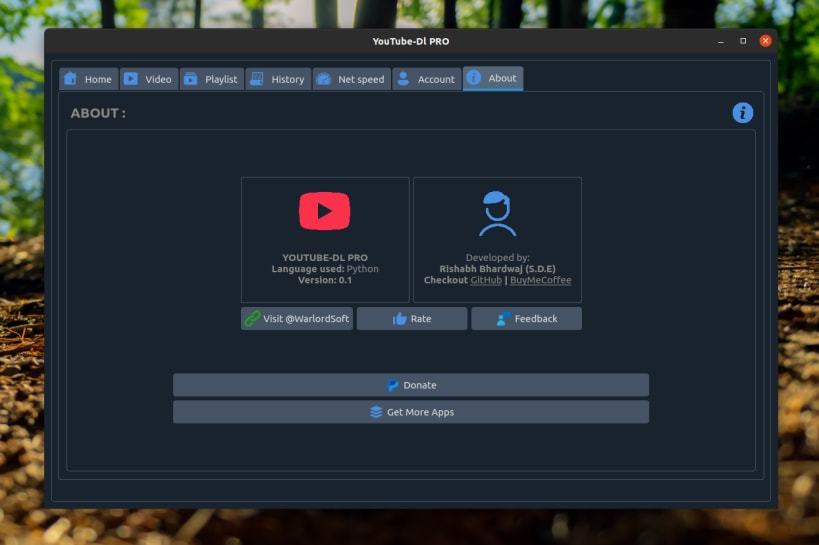The height and width of the screenshot is (545, 819).
Task: Click the Account tab's user icon
Action: (x=403, y=78)
